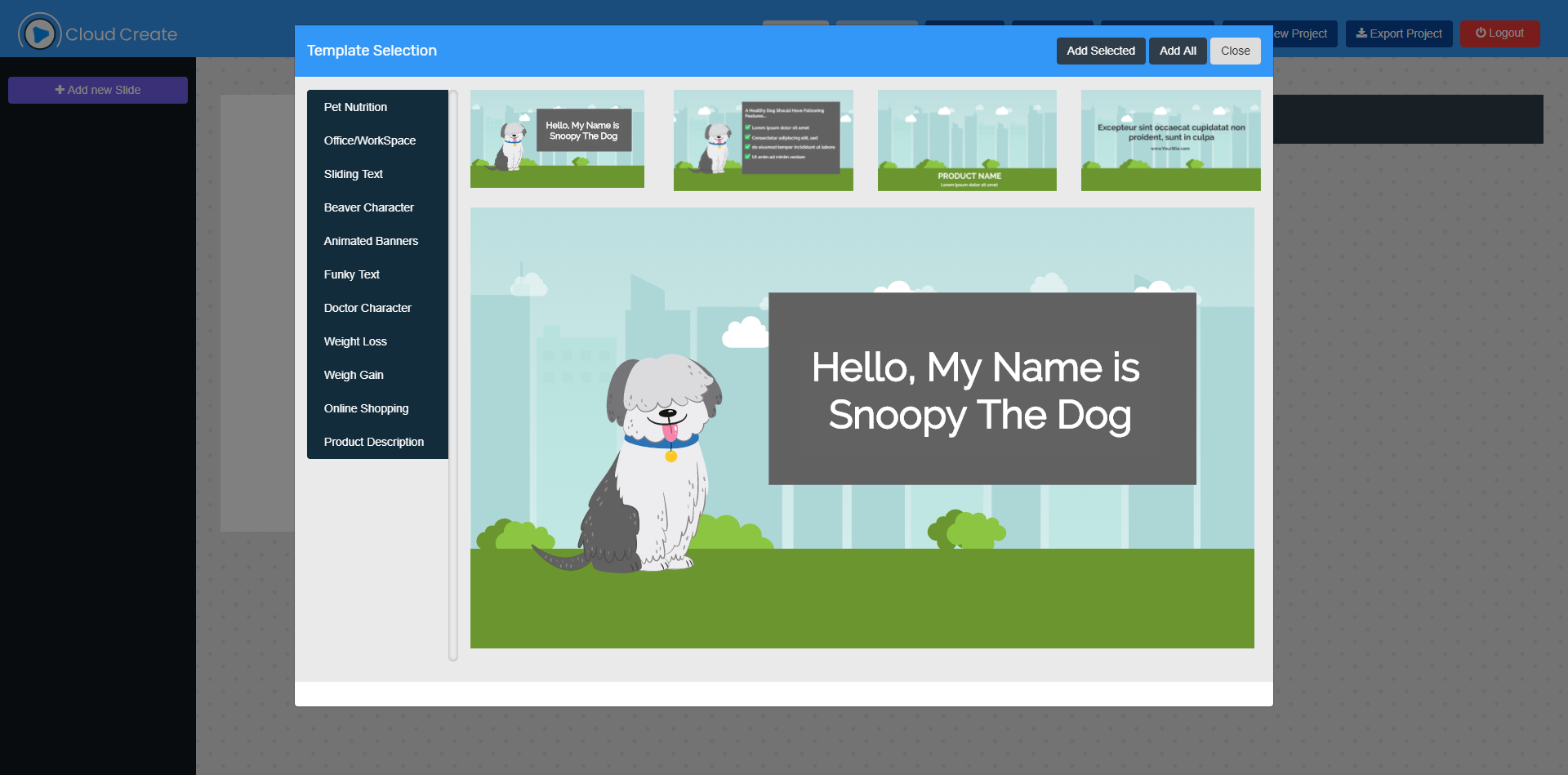The width and height of the screenshot is (1568, 775).
Task: Close the Template Selection dialog
Action: [x=1235, y=51]
